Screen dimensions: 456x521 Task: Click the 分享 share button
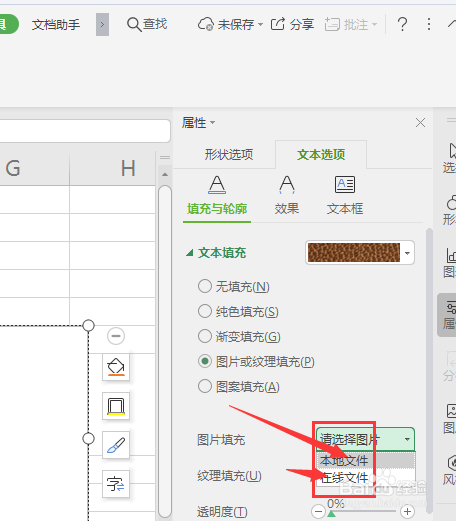pyautogui.click(x=292, y=24)
